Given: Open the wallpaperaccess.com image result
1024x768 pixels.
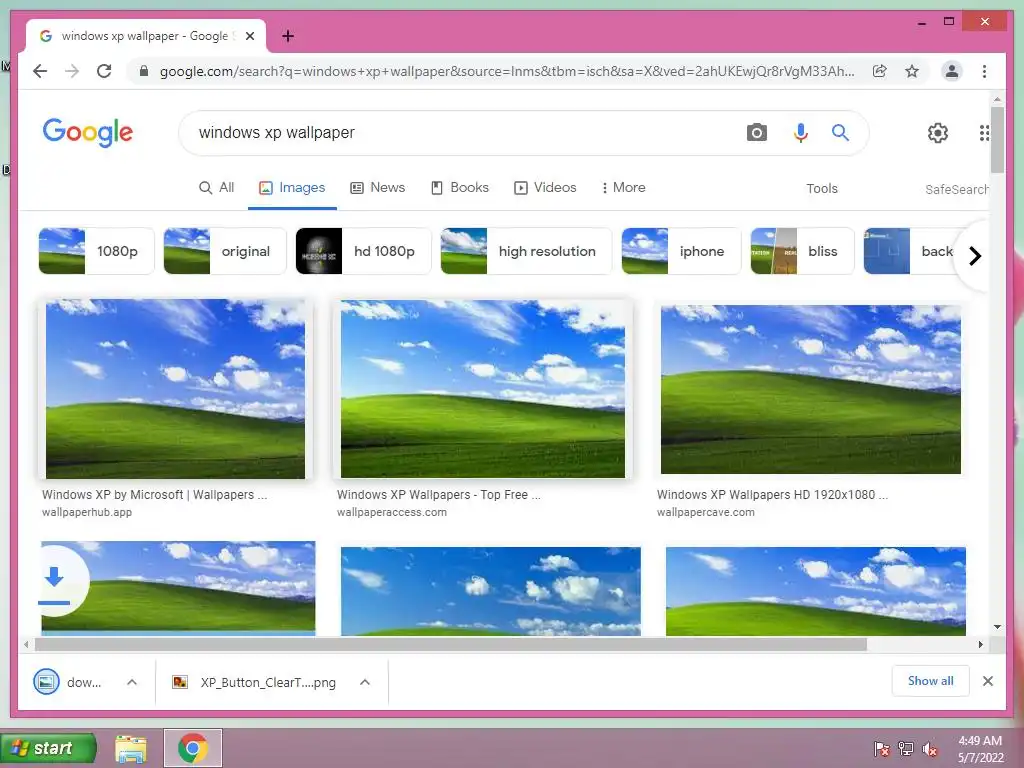Looking at the screenshot, I should (x=483, y=389).
